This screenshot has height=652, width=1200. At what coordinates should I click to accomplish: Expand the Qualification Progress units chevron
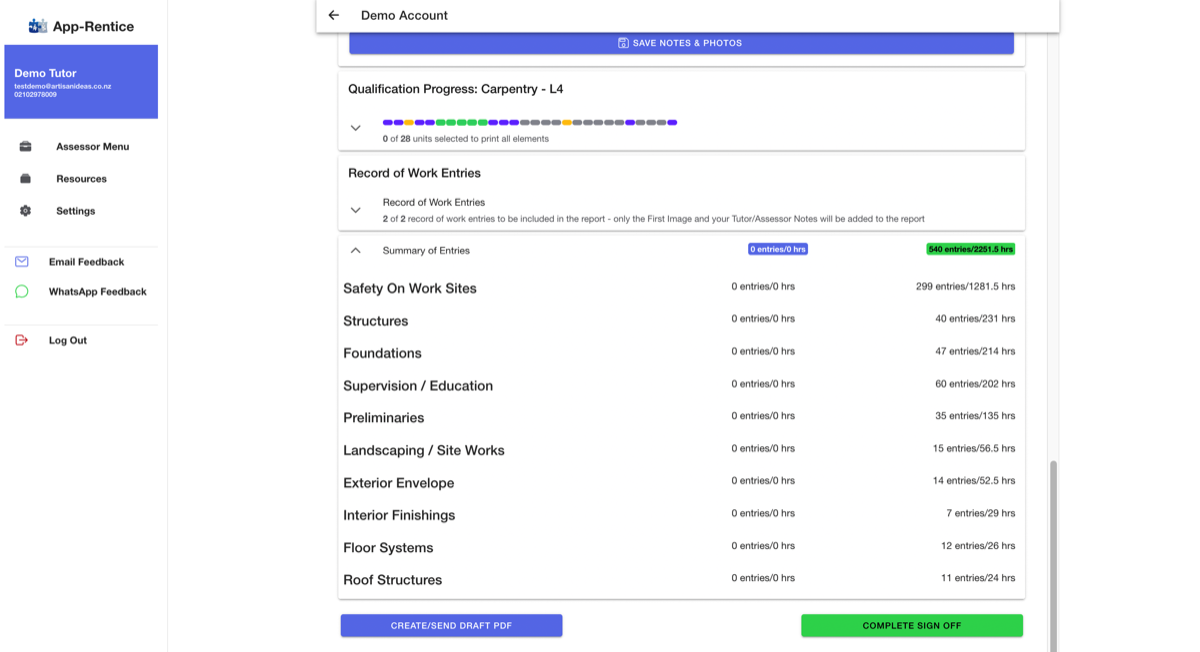[355, 128]
